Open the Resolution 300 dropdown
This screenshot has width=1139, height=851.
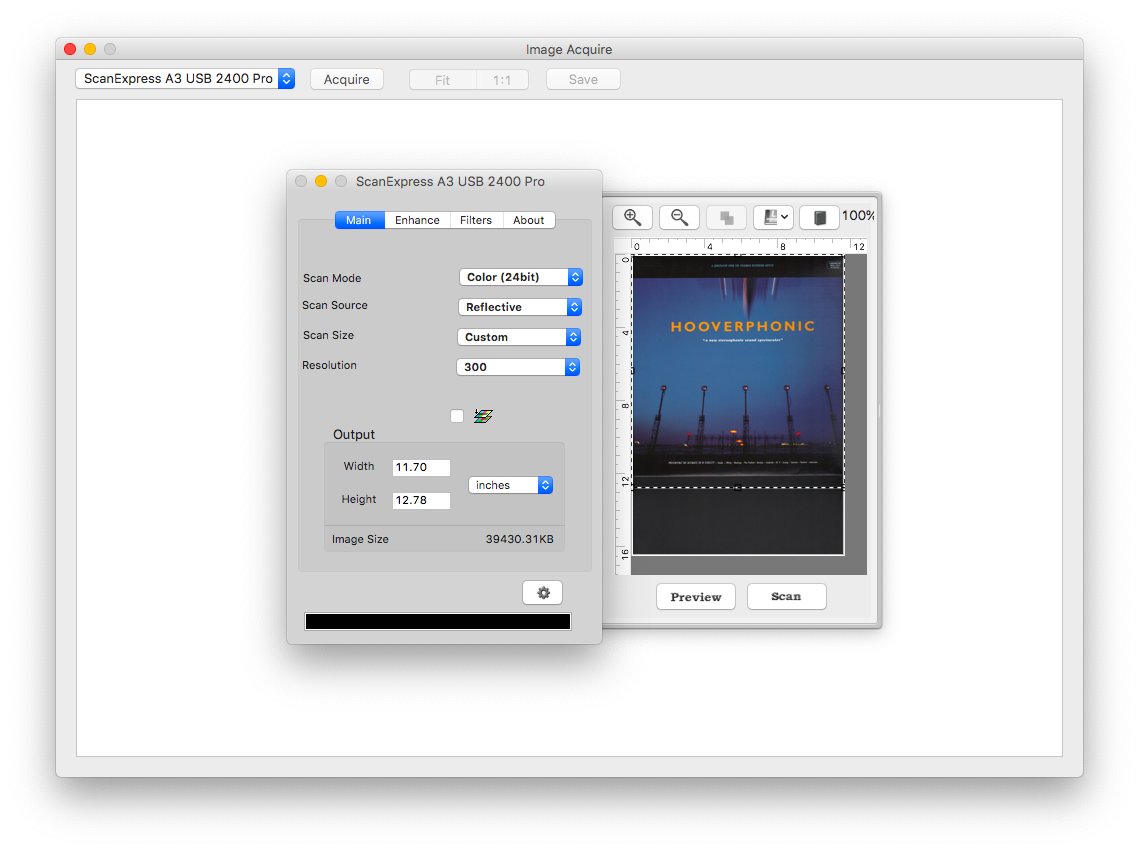[518, 367]
